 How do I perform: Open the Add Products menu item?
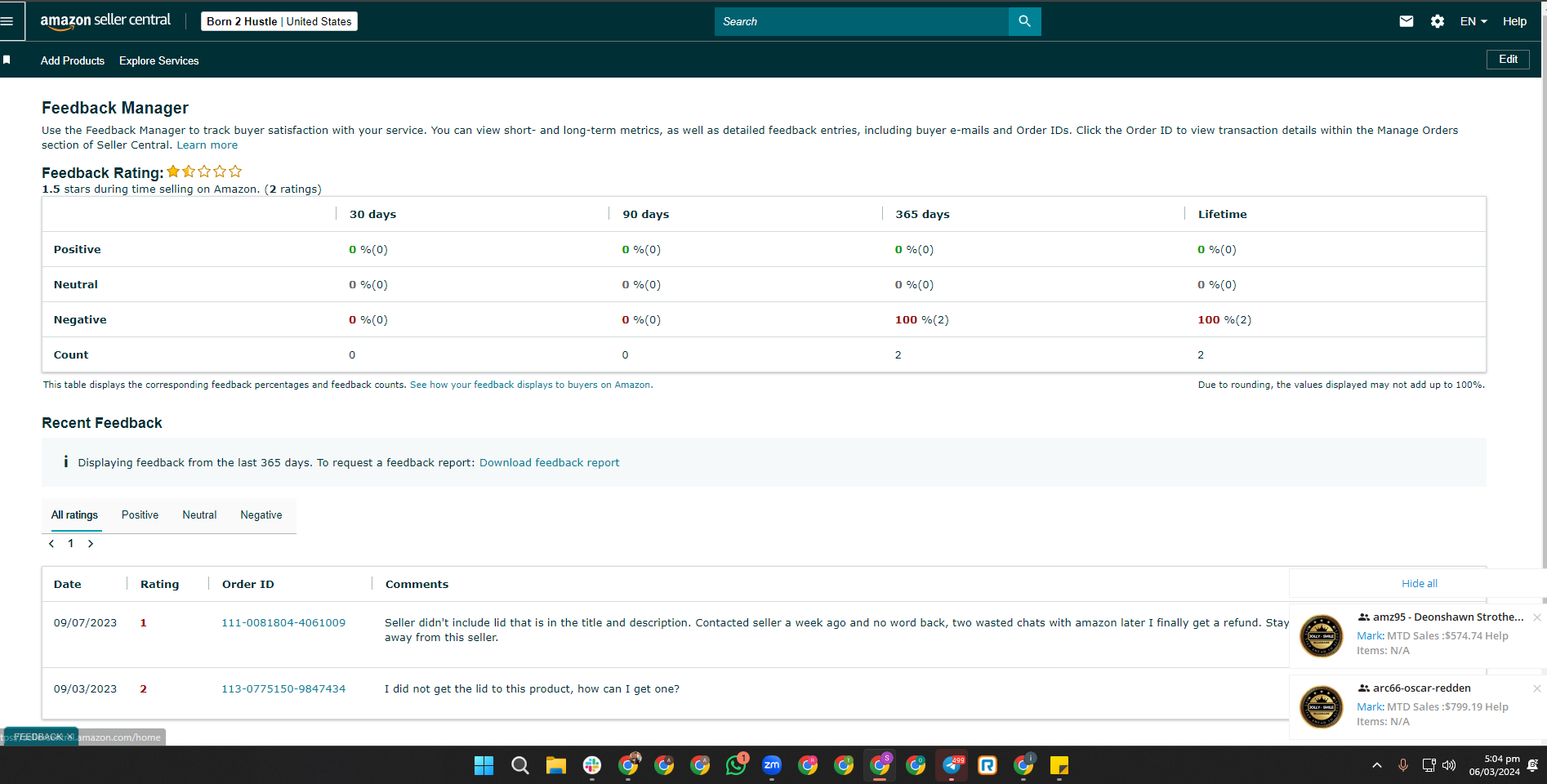[x=73, y=60]
